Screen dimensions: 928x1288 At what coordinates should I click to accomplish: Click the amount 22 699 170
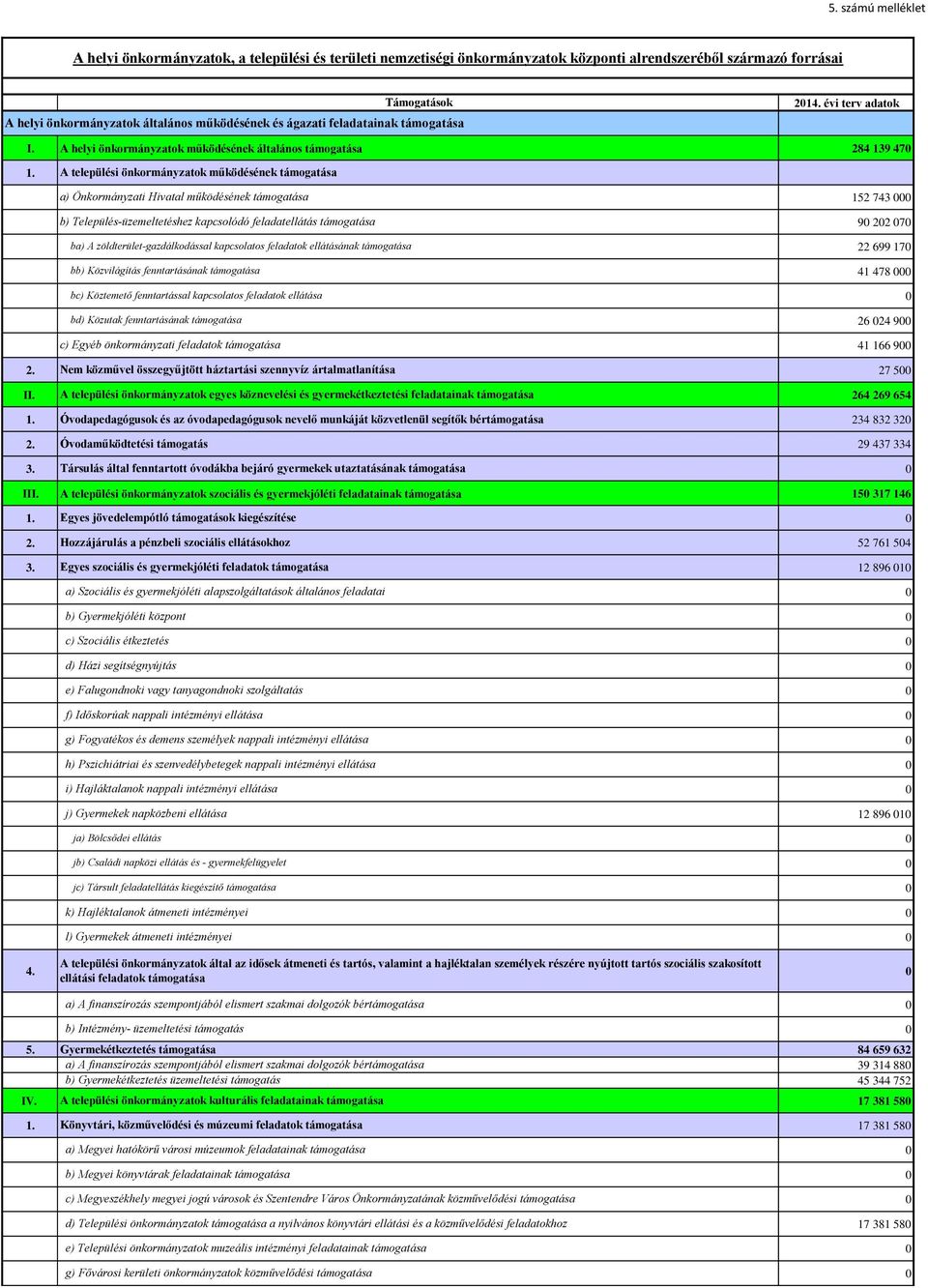884,248
